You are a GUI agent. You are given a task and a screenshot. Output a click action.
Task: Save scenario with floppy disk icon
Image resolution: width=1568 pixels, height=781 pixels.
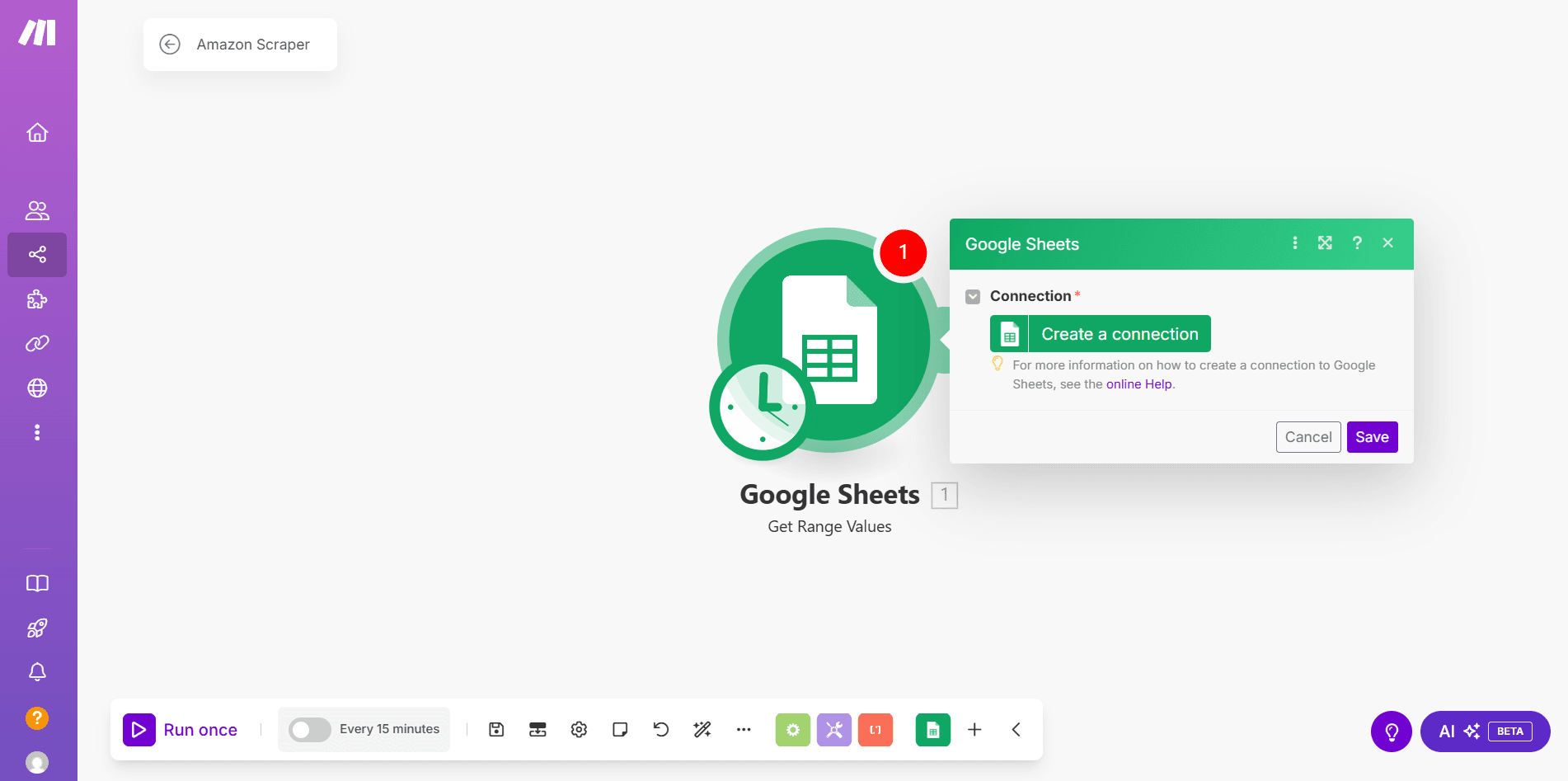pos(496,729)
